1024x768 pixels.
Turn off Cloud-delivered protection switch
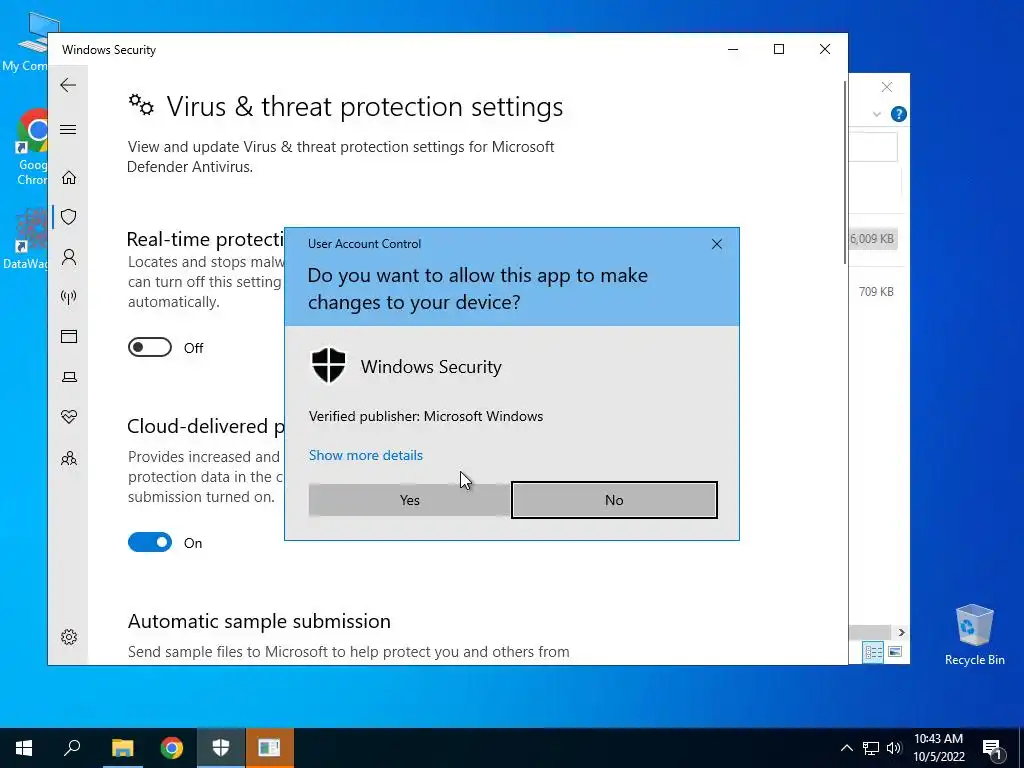click(x=150, y=542)
